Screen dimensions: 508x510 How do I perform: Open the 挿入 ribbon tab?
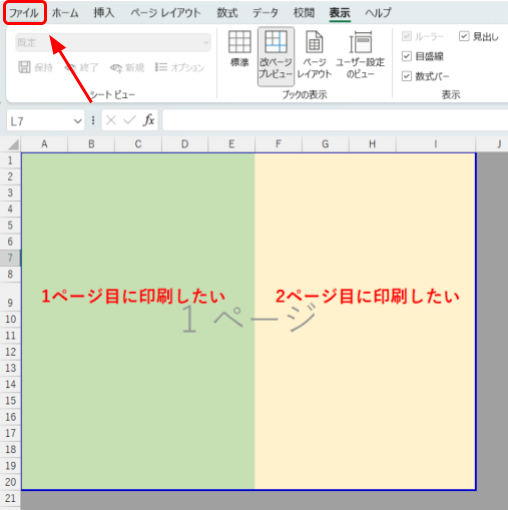coord(104,13)
